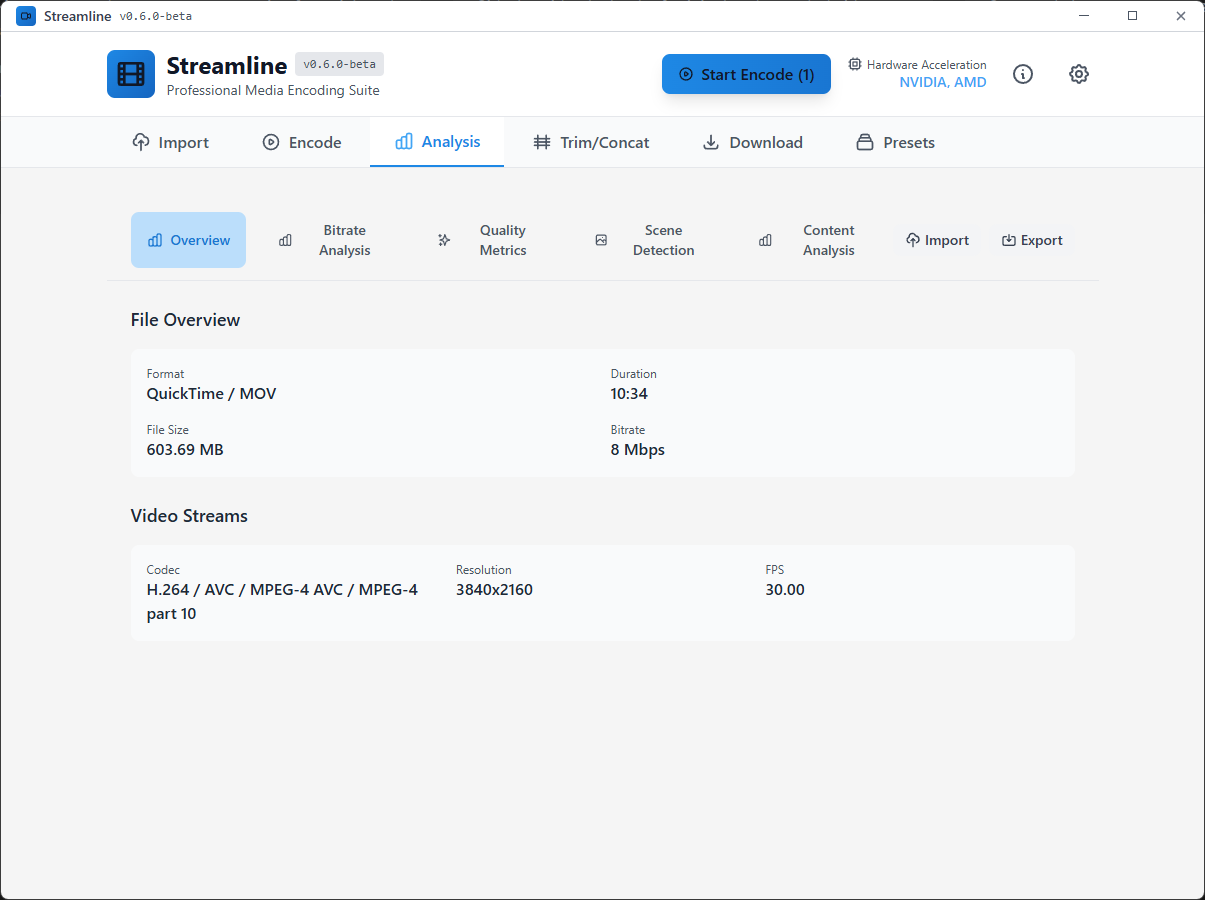Viewport: 1205px width, 900px height.
Task: Click the File Overview info card
Action: pos(602,413)
